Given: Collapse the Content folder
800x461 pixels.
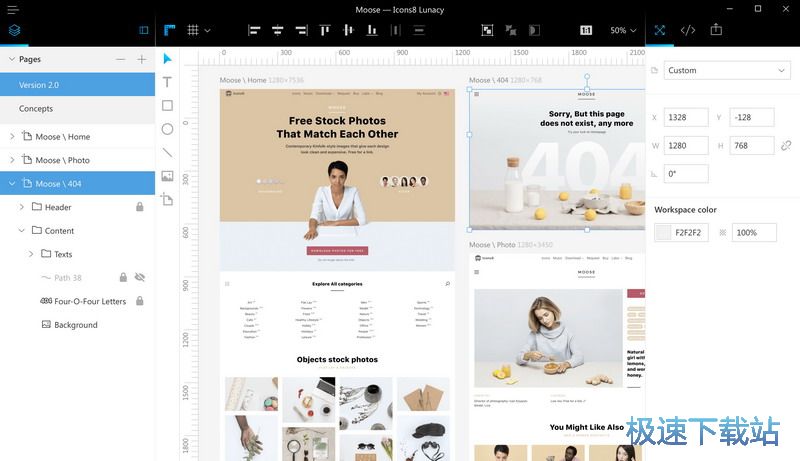Looking at the screenshot, I should point(22,230).
